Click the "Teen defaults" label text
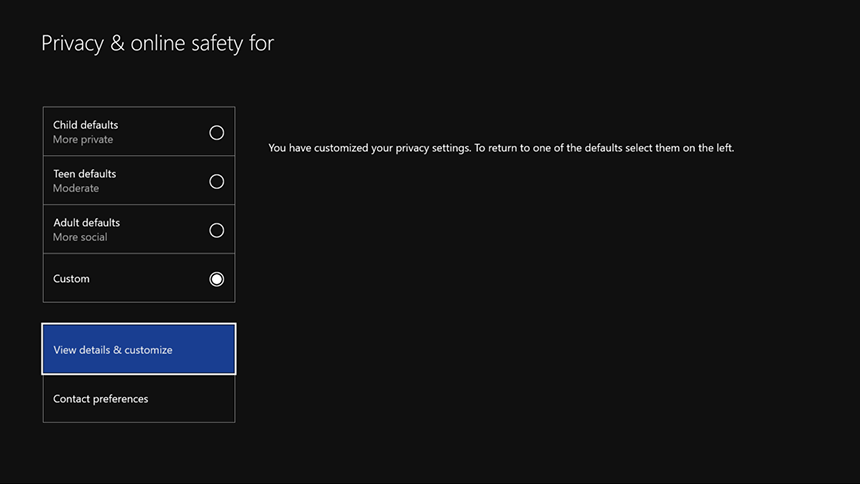 click(x=84, y=174)
